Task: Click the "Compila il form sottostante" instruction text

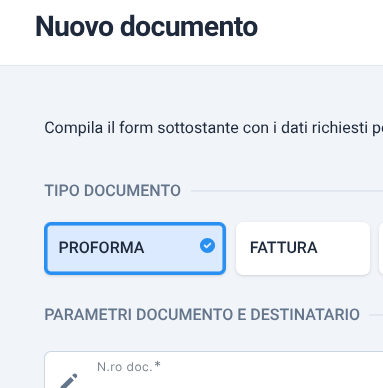Action: tap(214, 128)
